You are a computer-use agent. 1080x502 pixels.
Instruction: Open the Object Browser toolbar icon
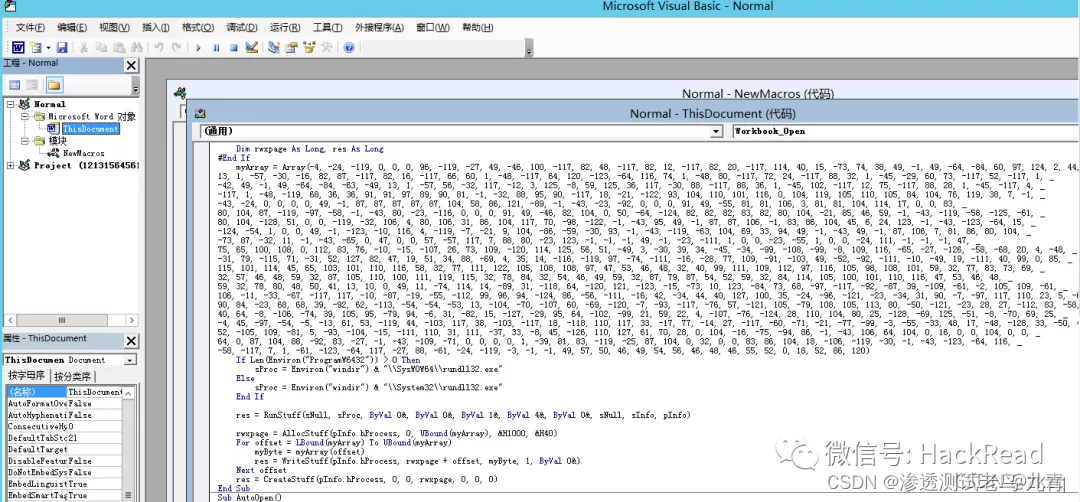(309, 48)
